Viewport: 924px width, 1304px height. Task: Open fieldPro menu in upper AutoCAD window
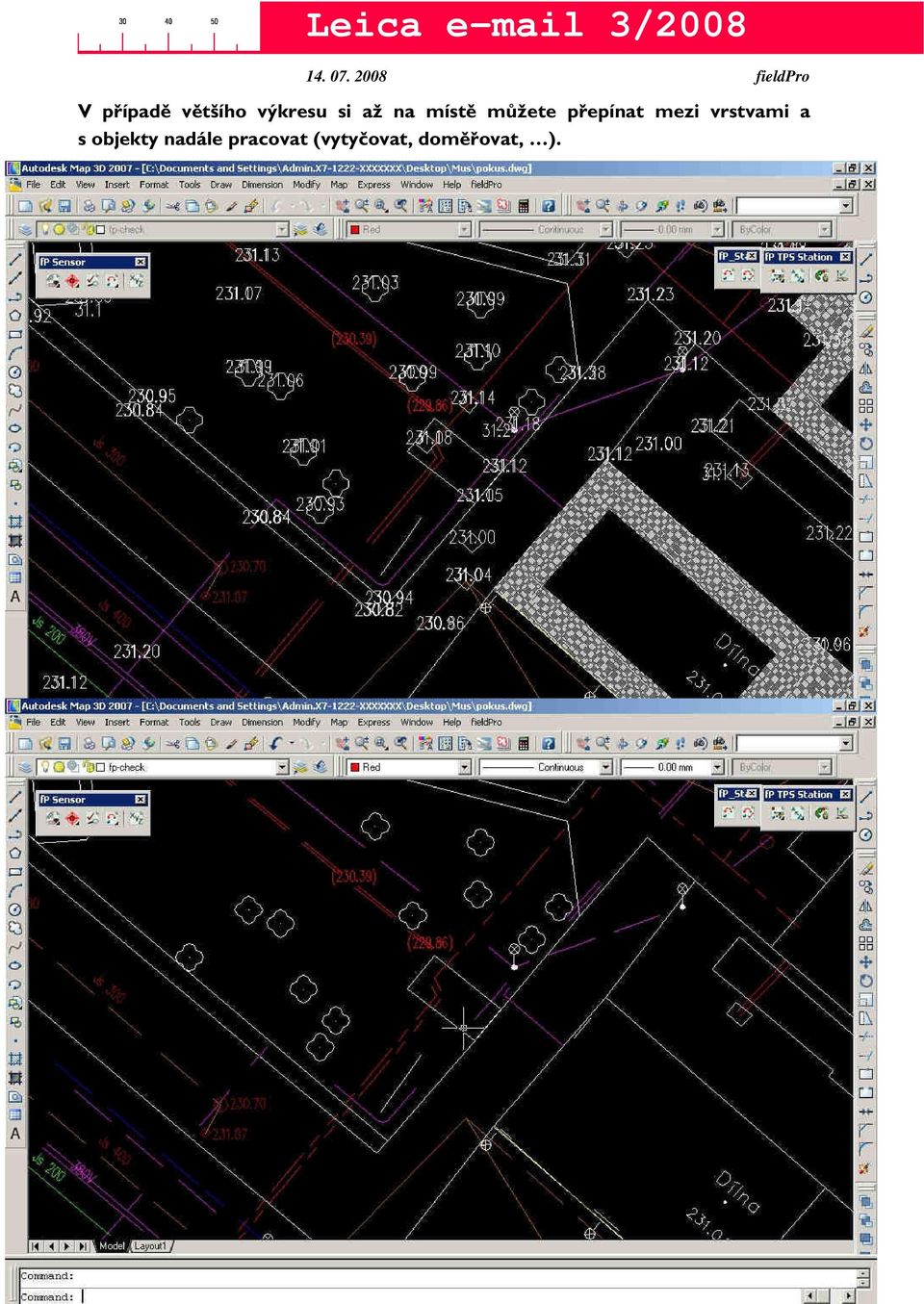486,185
